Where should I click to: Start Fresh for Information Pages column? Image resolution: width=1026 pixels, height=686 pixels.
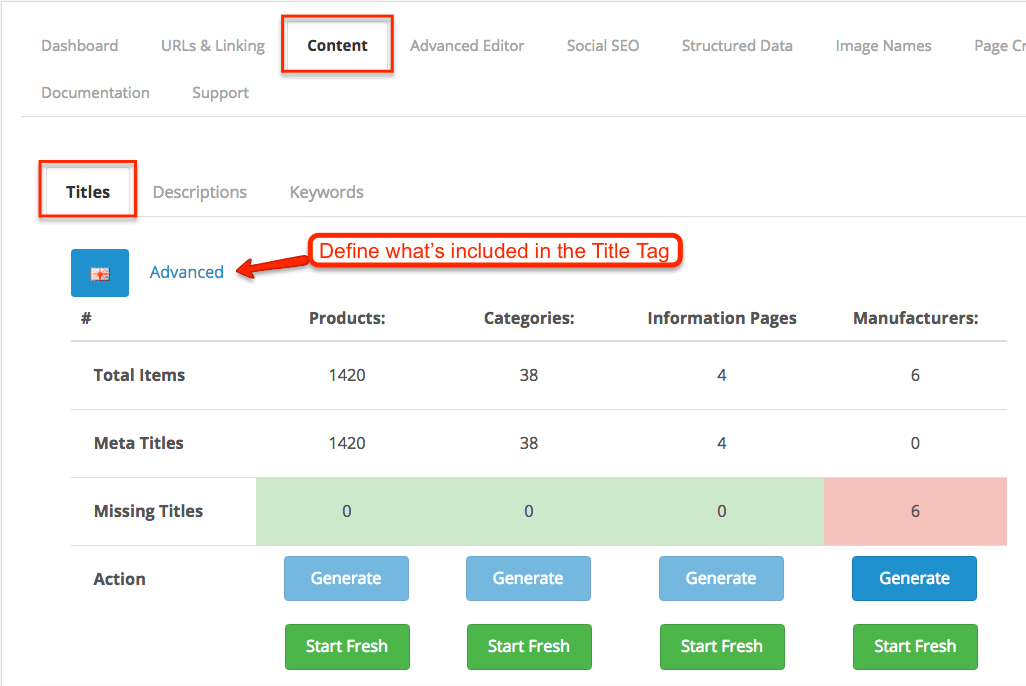[x=722, y=647]
